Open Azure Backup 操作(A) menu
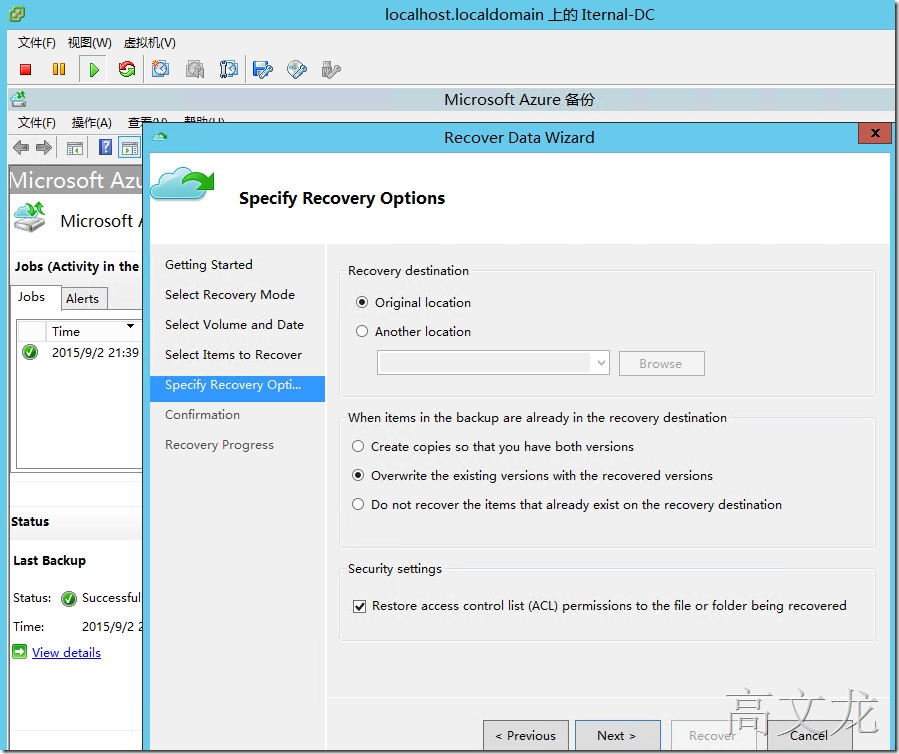The width and height of the screenshot is (899, 754). (x=92, y=122)
